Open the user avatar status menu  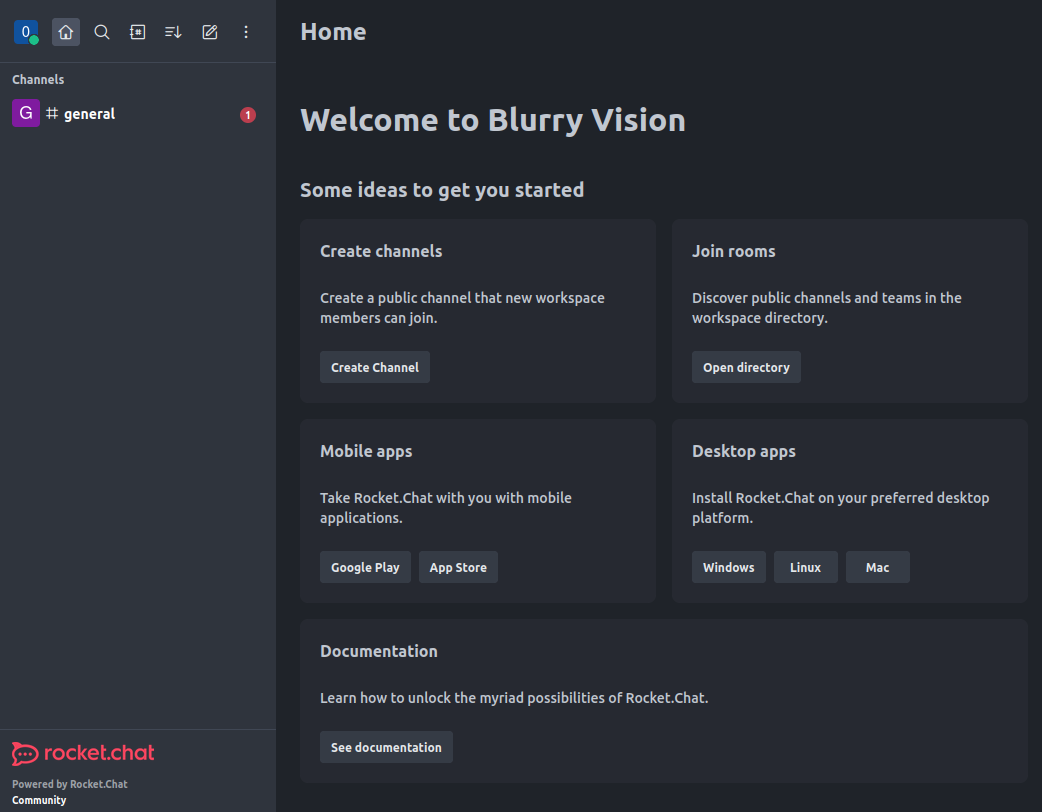pyautogui.click(x=26, y=32)
